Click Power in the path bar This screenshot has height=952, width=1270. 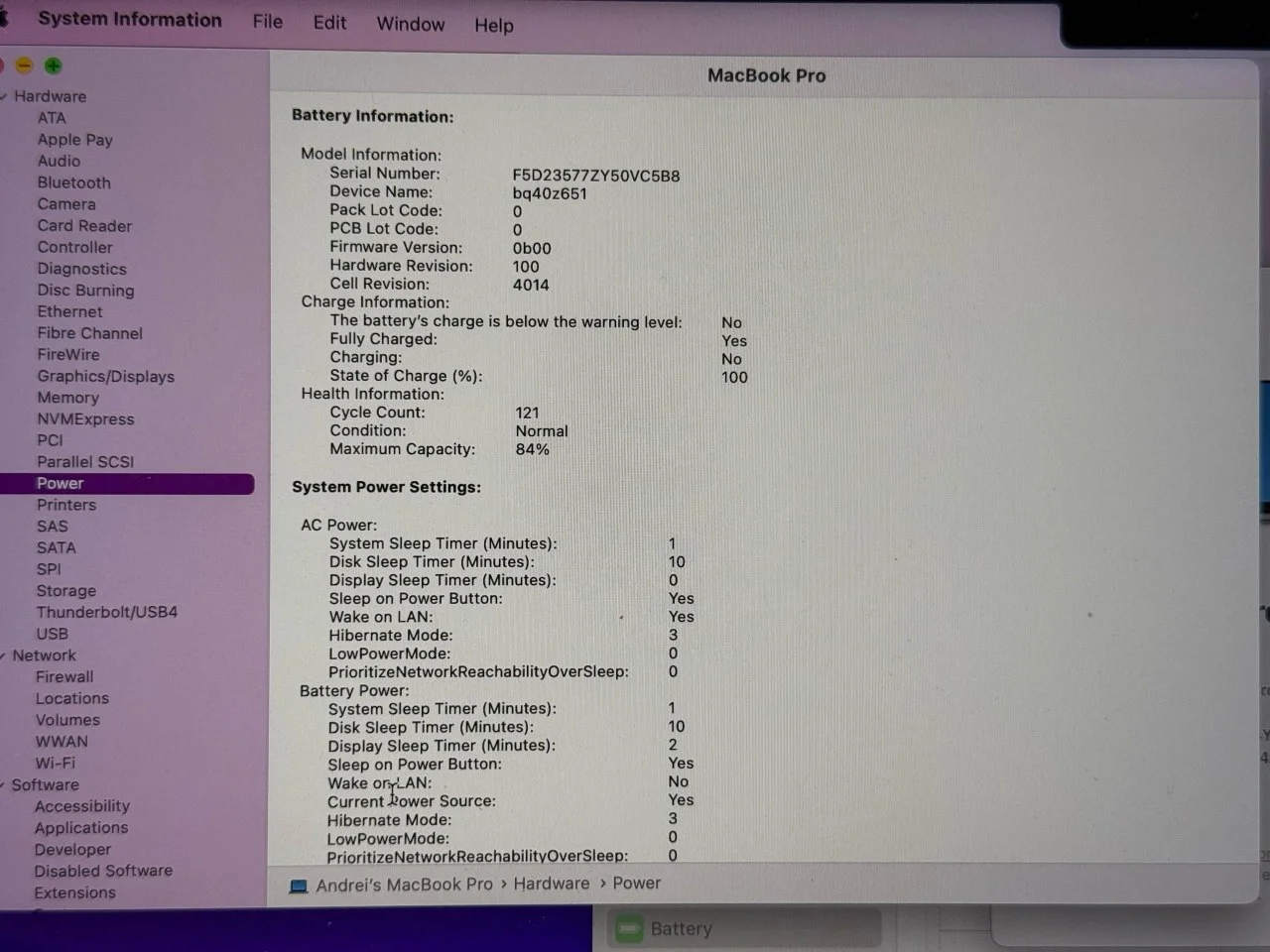point(637,883)
